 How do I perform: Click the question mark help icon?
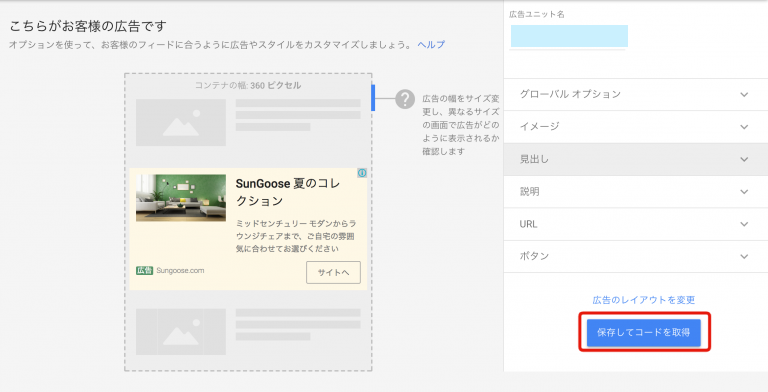[405, 99]
